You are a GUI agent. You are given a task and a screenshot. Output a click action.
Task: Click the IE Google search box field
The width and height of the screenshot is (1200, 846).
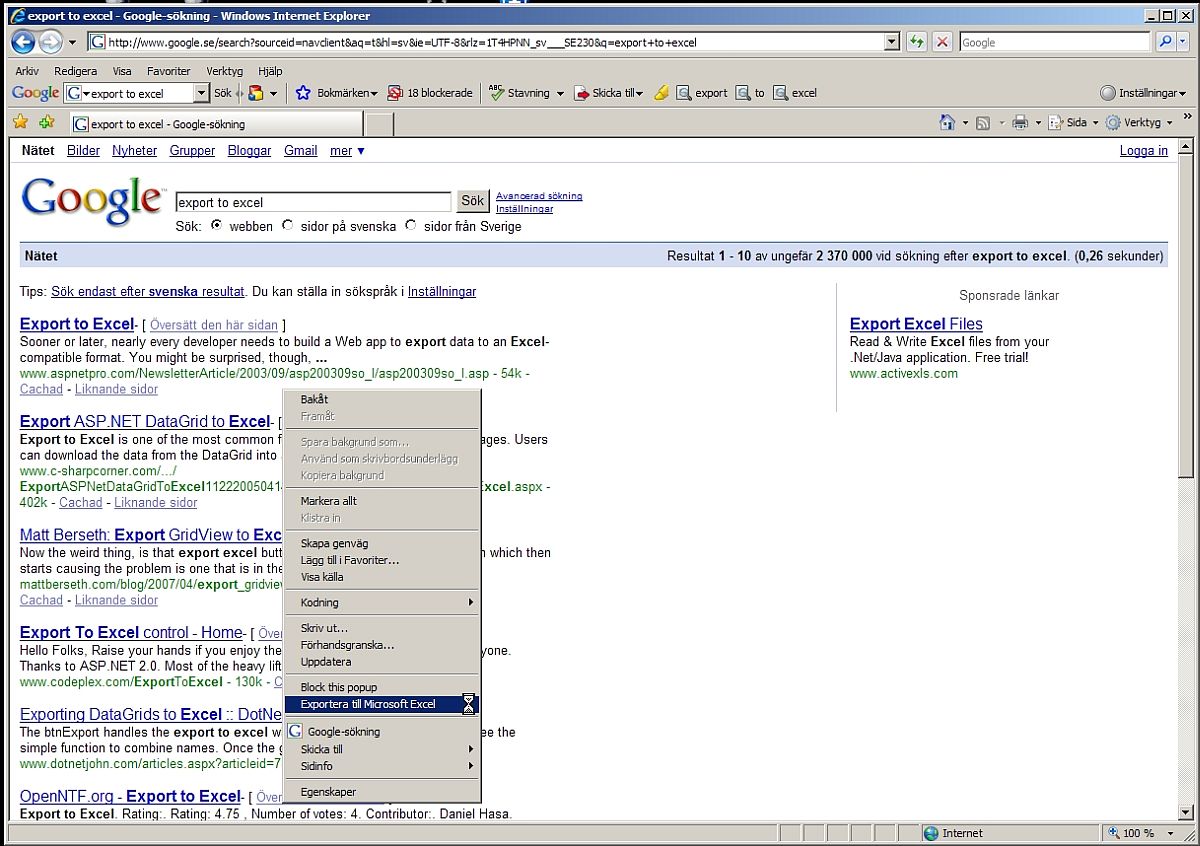point(1054,42)
